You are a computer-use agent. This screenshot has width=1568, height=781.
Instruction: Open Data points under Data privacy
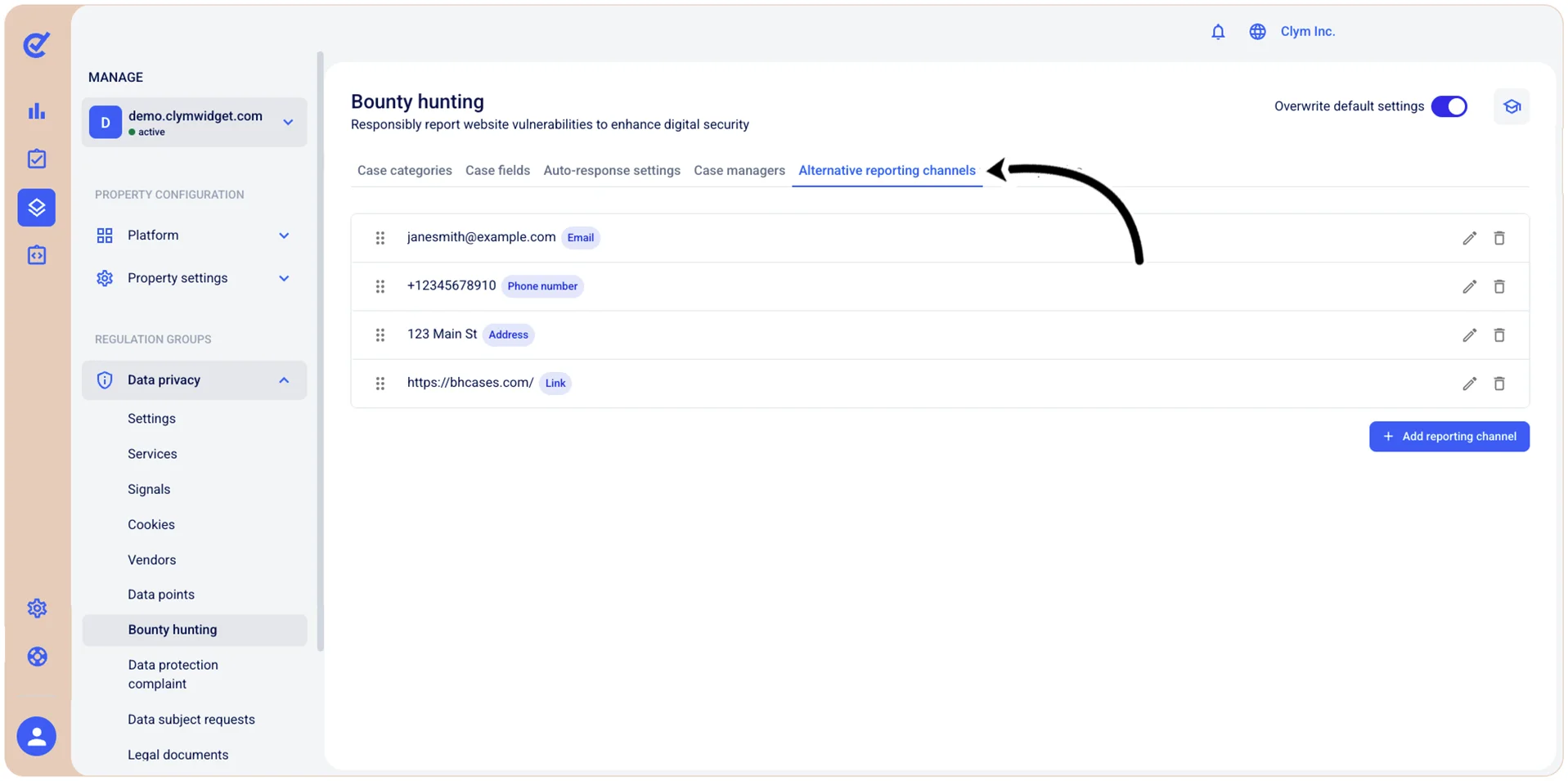pos(161,595)
